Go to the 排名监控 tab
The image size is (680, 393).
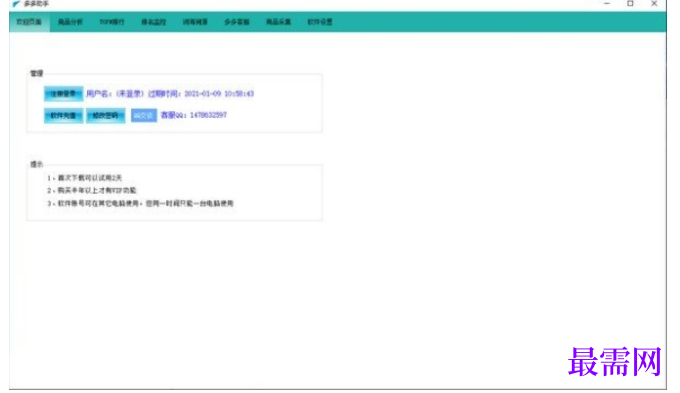(x=154, y=22)
